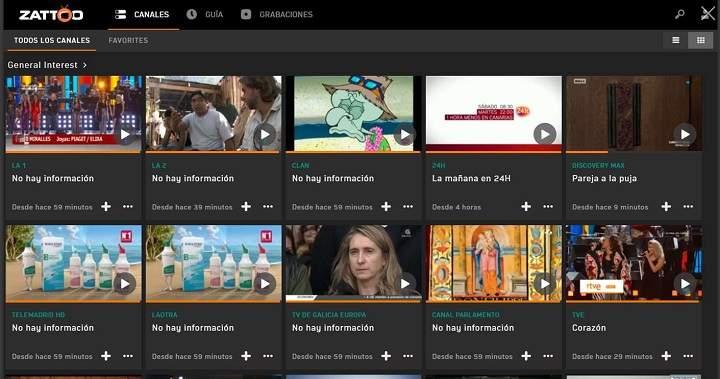Add TV de Galicia Europa with plus icon
The image size is (720, 379).
(x=386, y=356)
